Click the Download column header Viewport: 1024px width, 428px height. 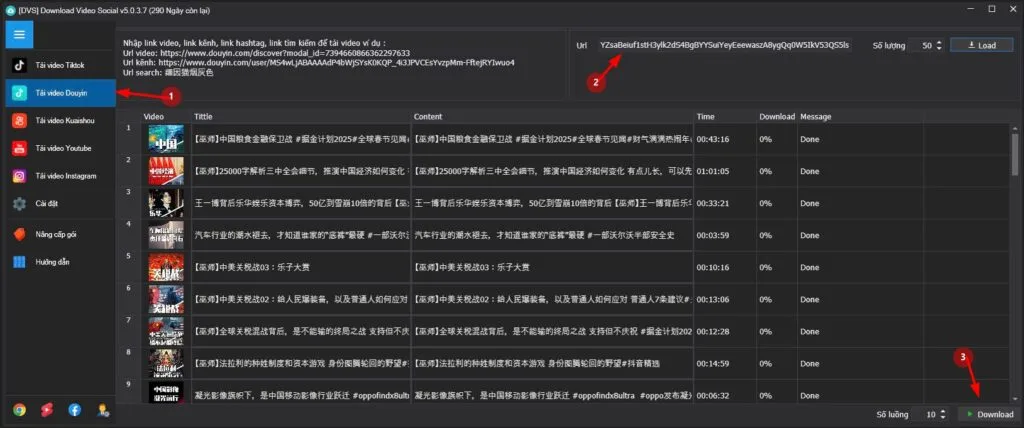coord(776,116)
